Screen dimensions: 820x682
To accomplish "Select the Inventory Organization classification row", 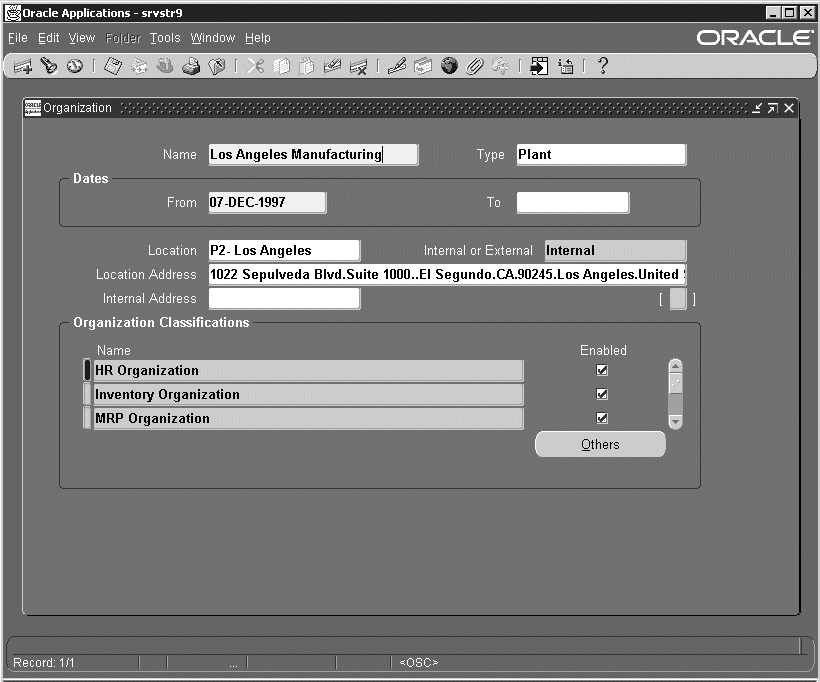I will tap(308, 394).
